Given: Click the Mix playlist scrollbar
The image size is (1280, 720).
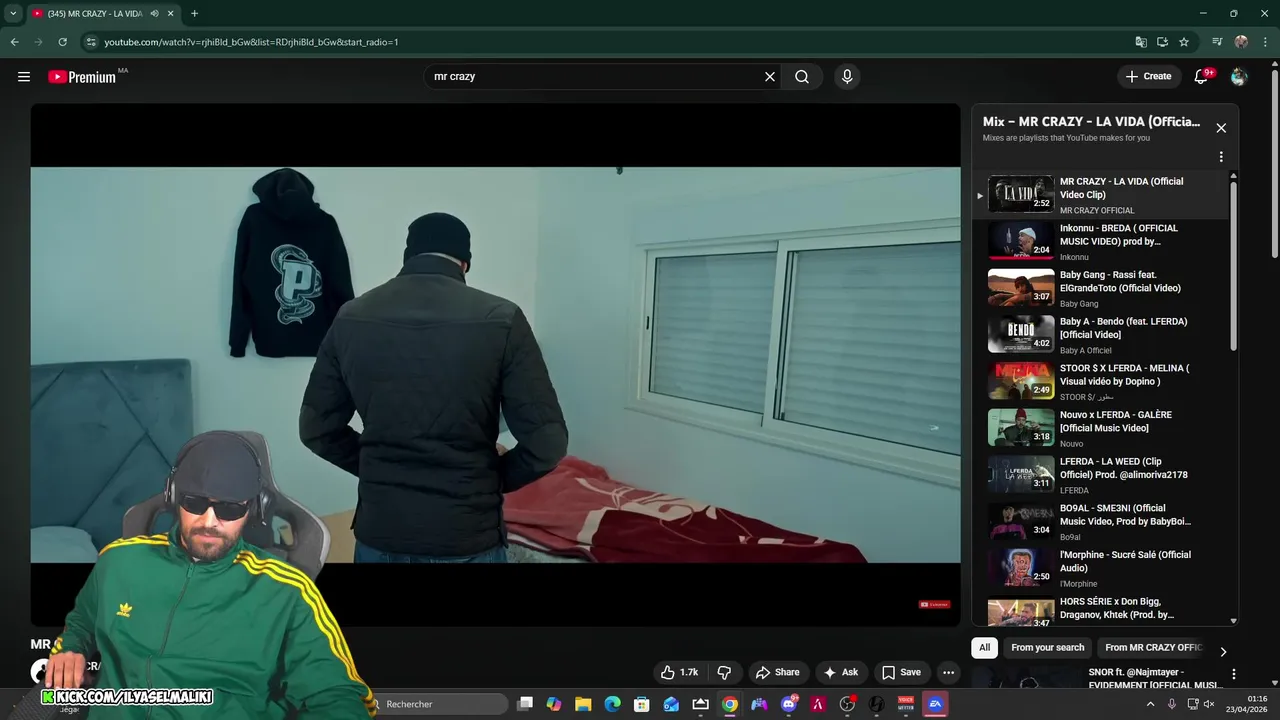Looking at the screenshot, I should pyautogui.click(x=1233, y=265).
